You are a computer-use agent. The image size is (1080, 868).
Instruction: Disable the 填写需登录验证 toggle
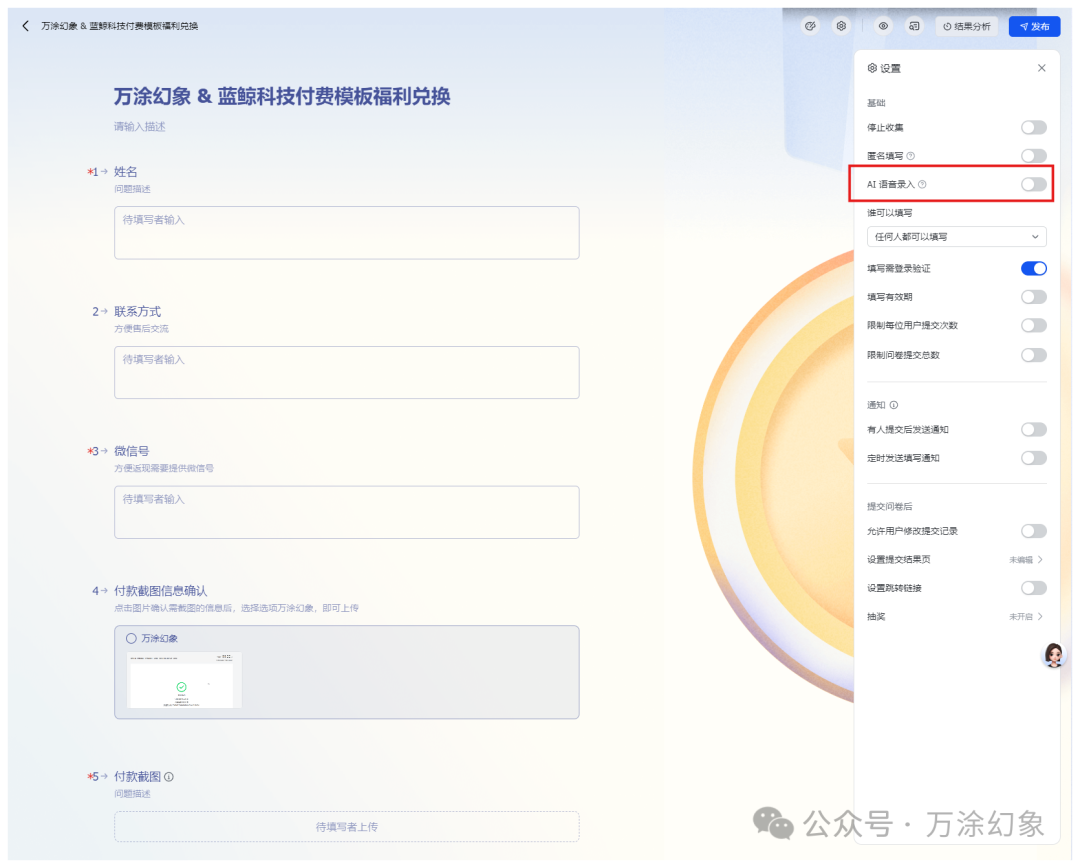click(x=1033, y=268)
